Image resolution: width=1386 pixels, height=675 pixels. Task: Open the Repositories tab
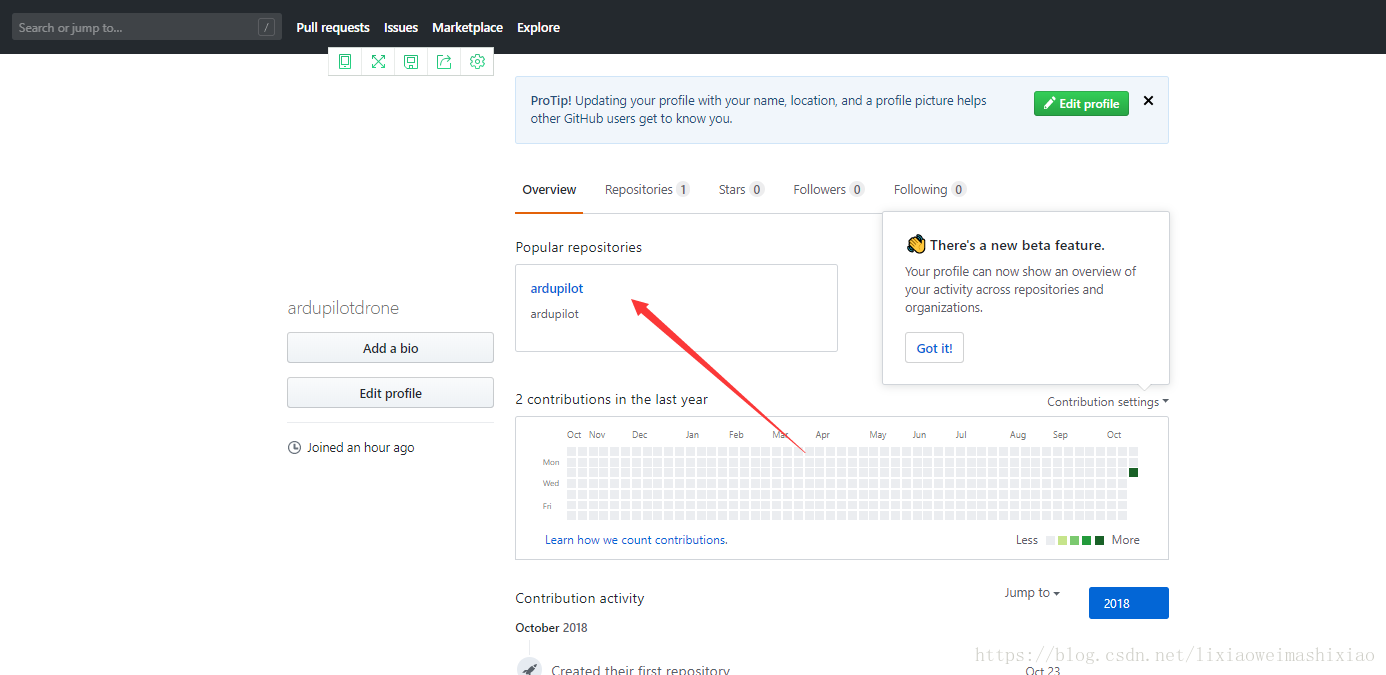click(647, 190)
